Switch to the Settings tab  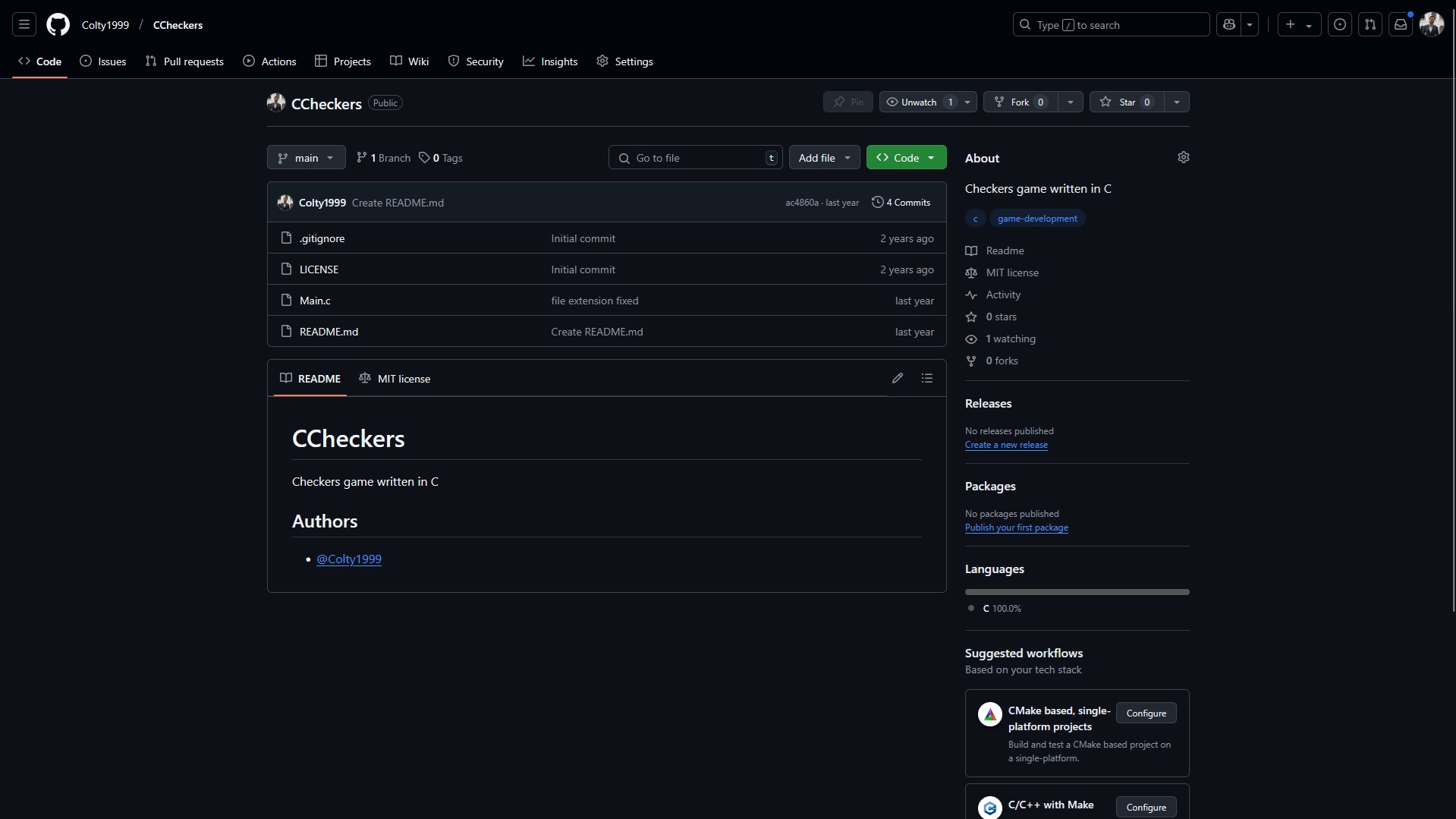(x=624, y=61)
